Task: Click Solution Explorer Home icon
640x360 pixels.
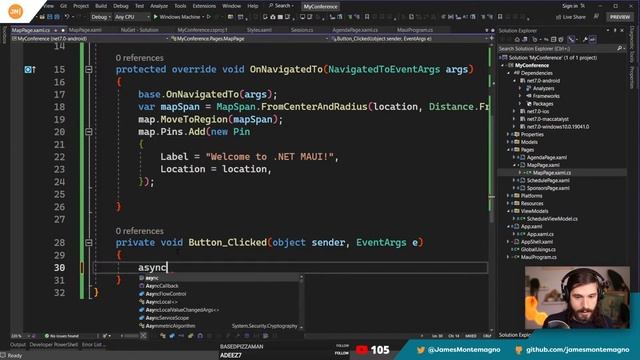Action: (517, 40)
